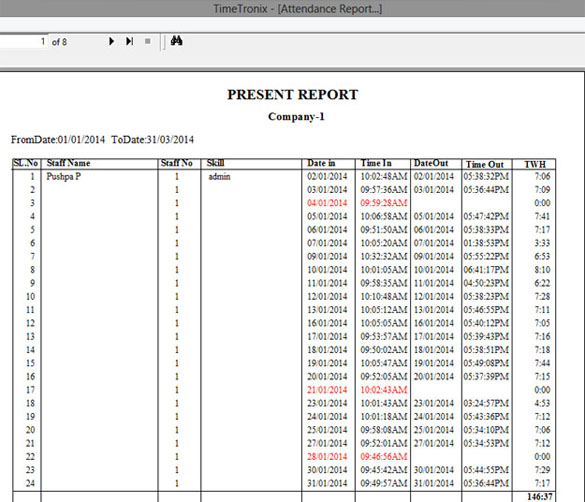Click TWH value 7:29
The height and width of the screenshot is (502, 585).
pyautogui.click(x=542, y=470)
